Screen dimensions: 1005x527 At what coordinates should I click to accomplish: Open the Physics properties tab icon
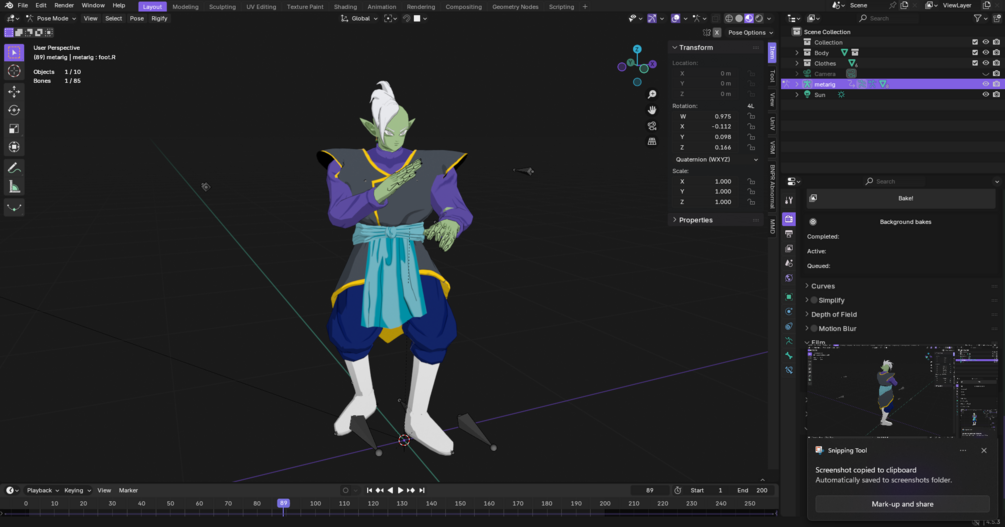point(789,312)
